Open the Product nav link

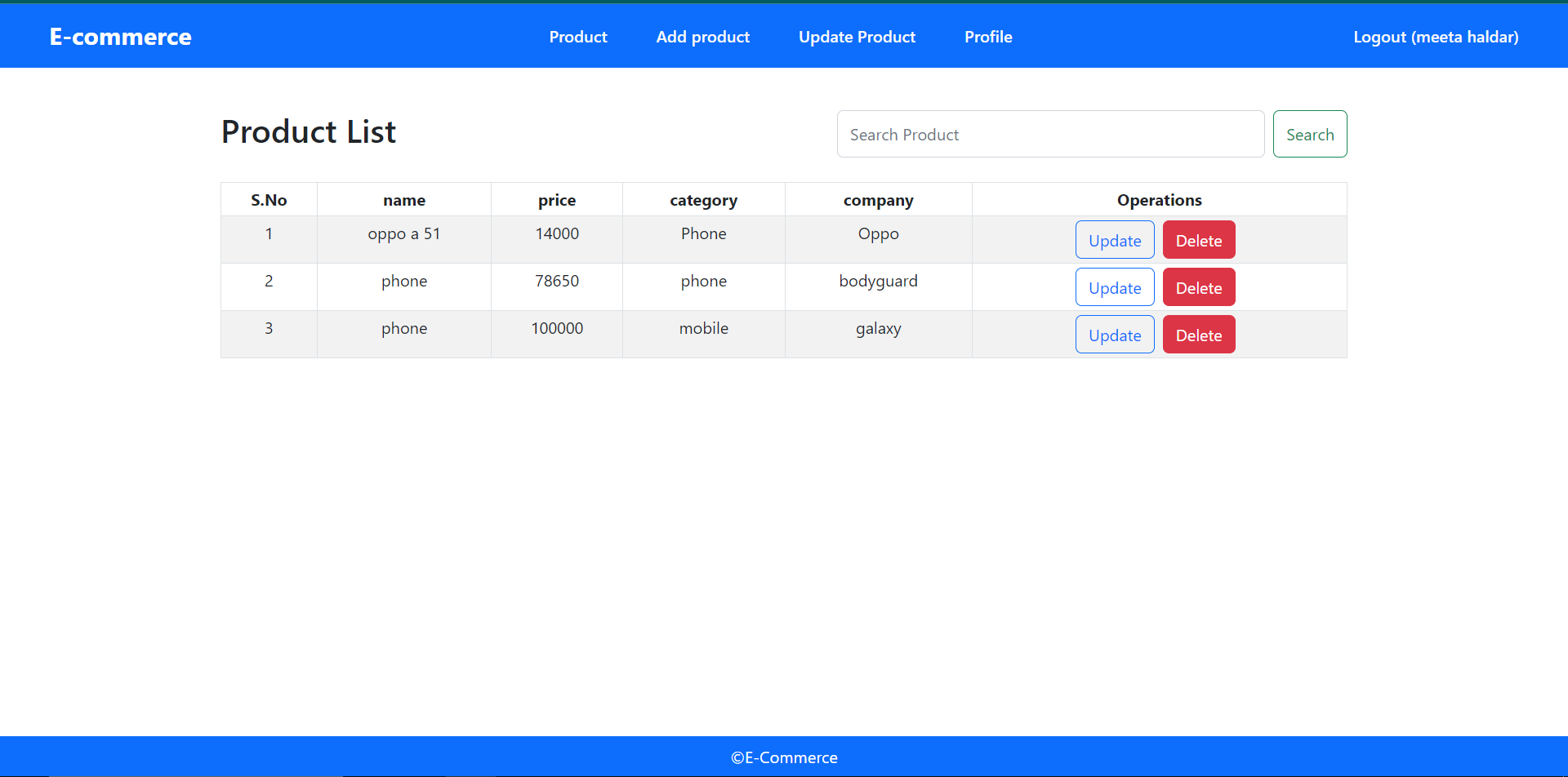point(577,37)
